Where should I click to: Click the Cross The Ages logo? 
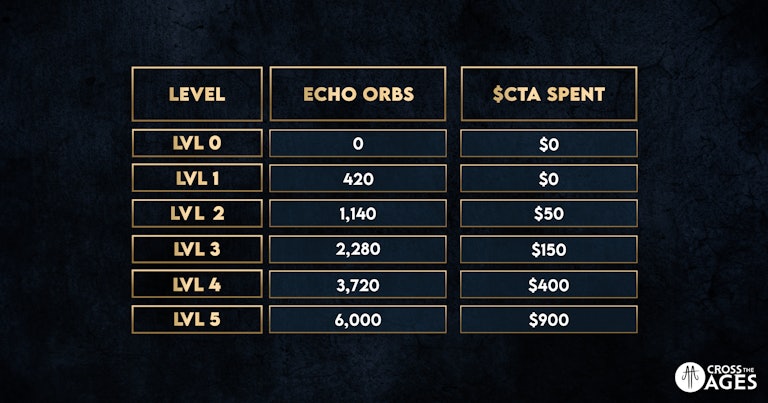(716, 377)
